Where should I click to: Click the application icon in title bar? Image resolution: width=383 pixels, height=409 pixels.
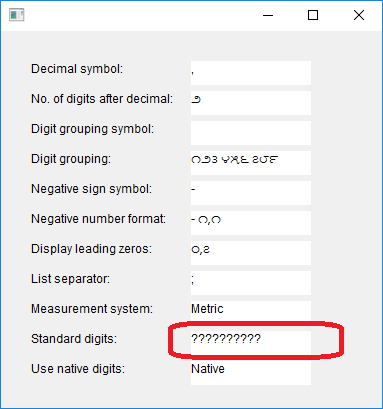click(x=16, y=15)
